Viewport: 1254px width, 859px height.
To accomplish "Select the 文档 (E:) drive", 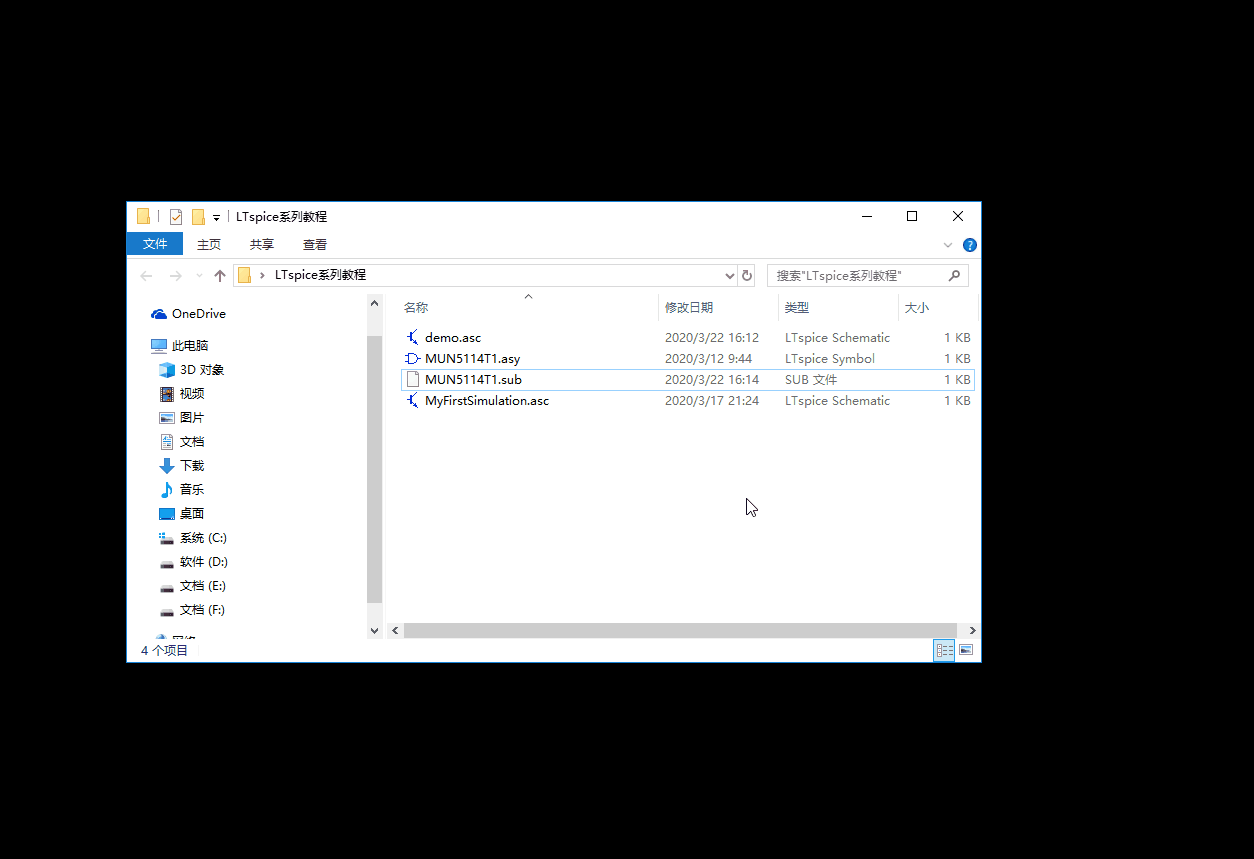I will [192, 586].
